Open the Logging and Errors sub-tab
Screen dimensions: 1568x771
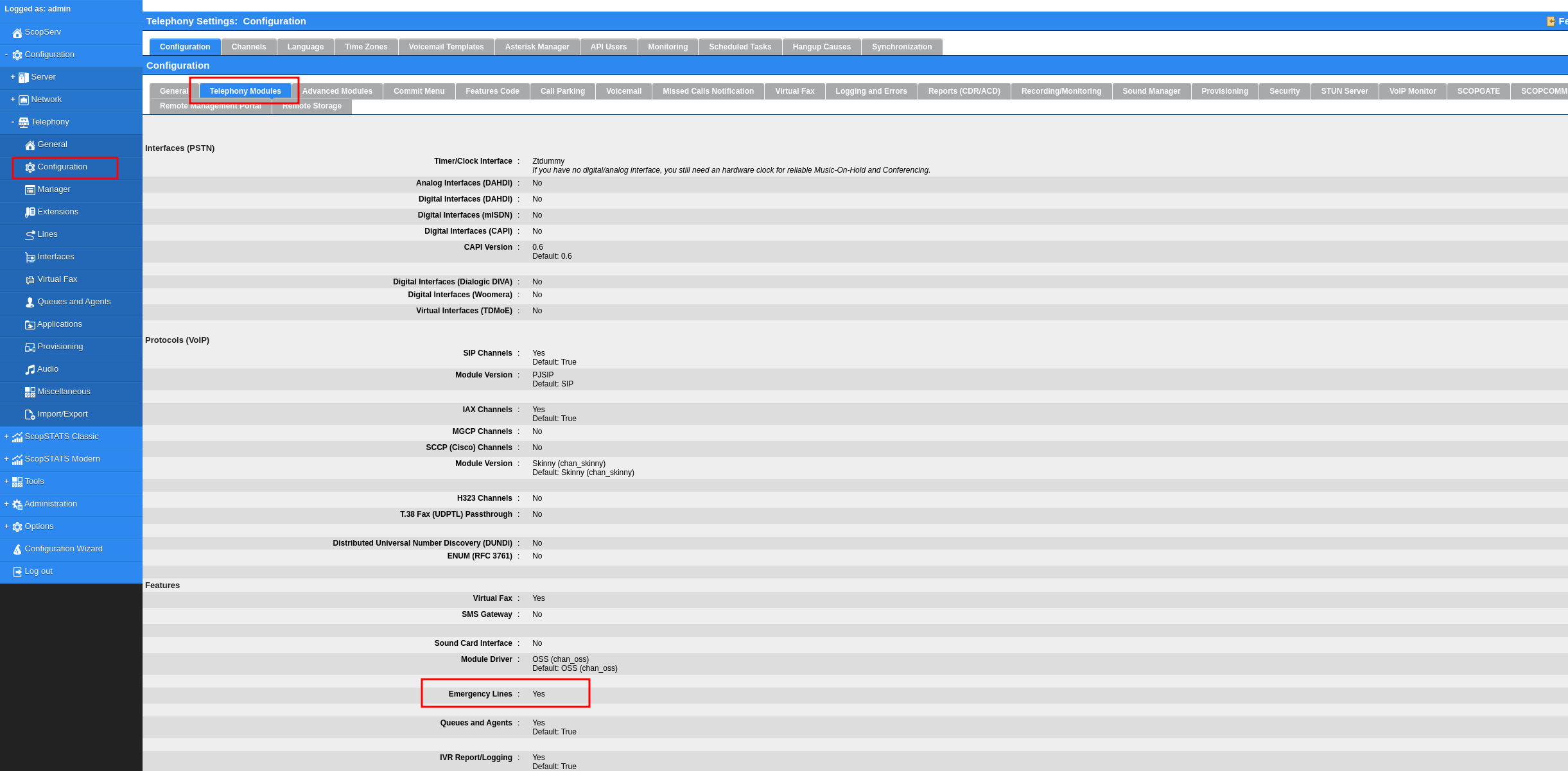871,91
